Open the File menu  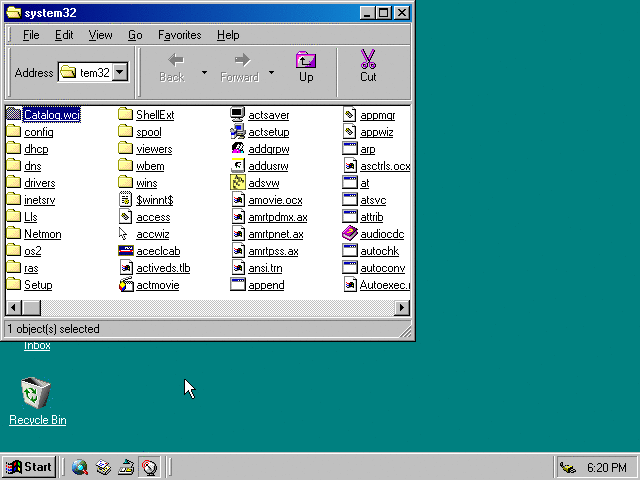(x=31, y=35)
